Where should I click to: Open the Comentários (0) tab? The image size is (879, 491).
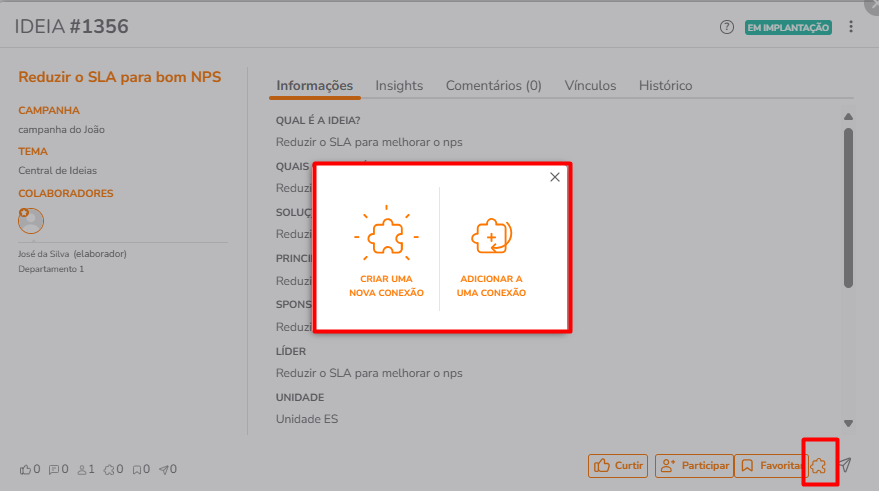coord(494,86)
